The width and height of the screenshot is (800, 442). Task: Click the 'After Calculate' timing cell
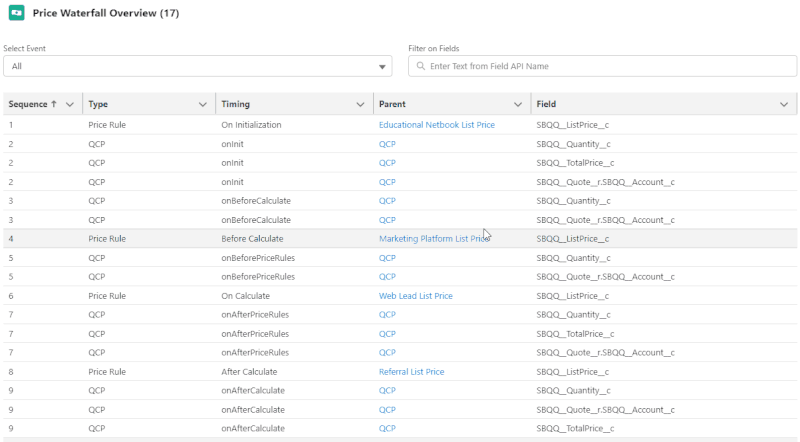tap(249, 372)
